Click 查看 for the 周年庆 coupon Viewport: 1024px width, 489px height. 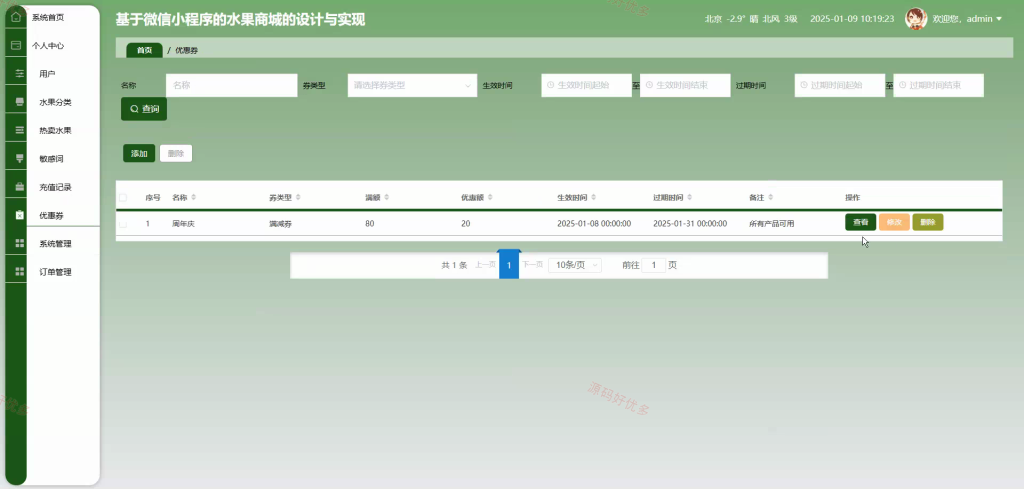[861, 222]
